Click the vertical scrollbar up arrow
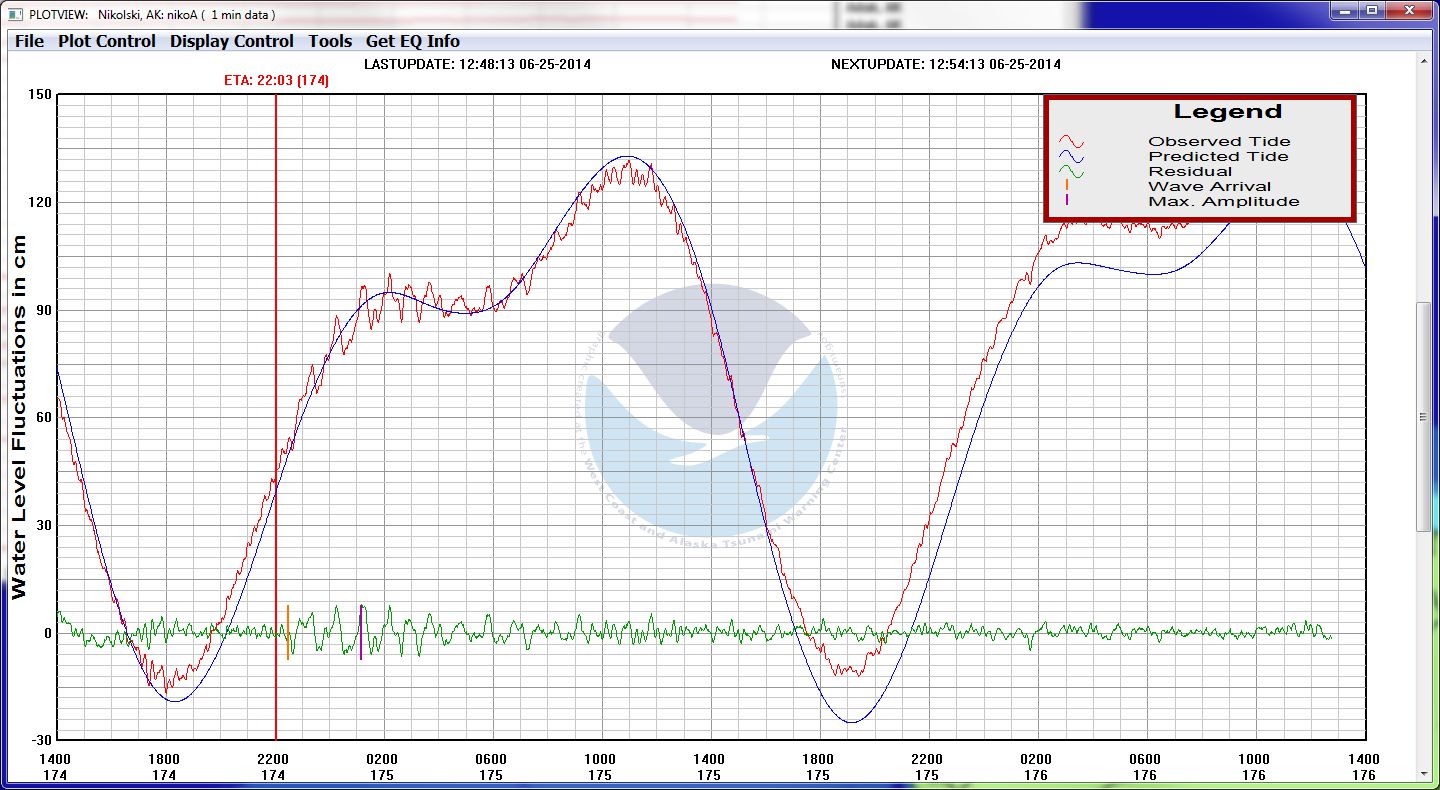 [1424, 61]
